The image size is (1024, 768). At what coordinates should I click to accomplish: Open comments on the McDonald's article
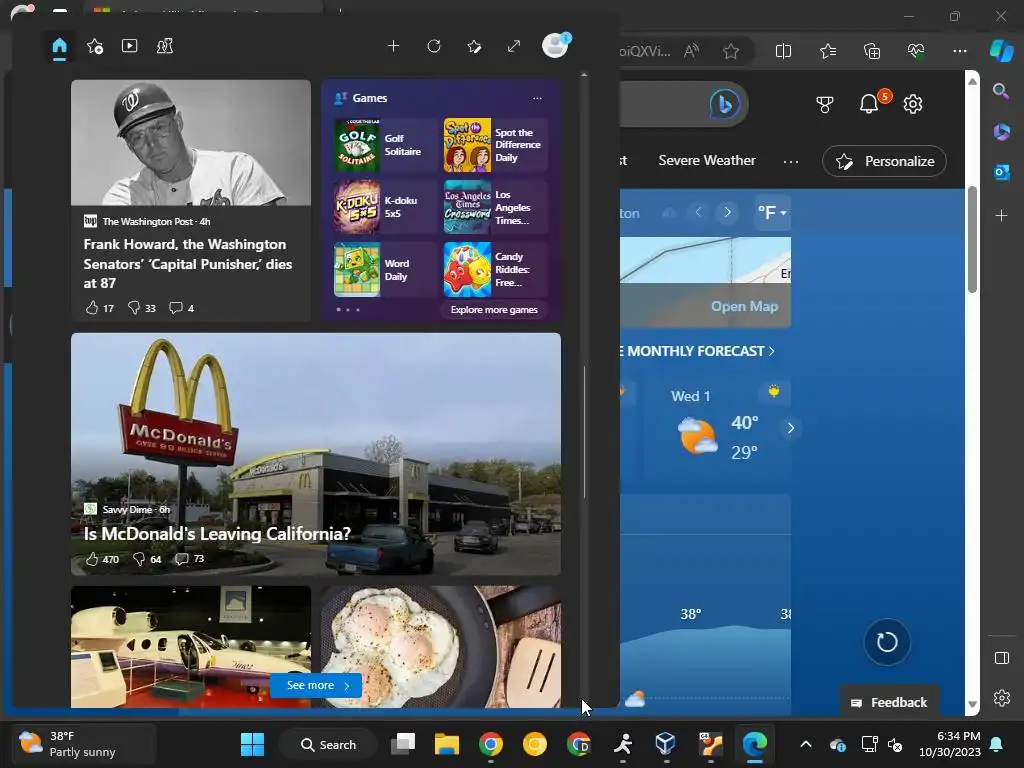coord(189,558)
